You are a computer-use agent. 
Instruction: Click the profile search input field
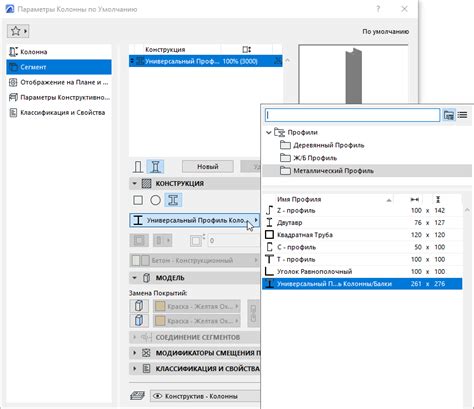(x=352, y=115)
